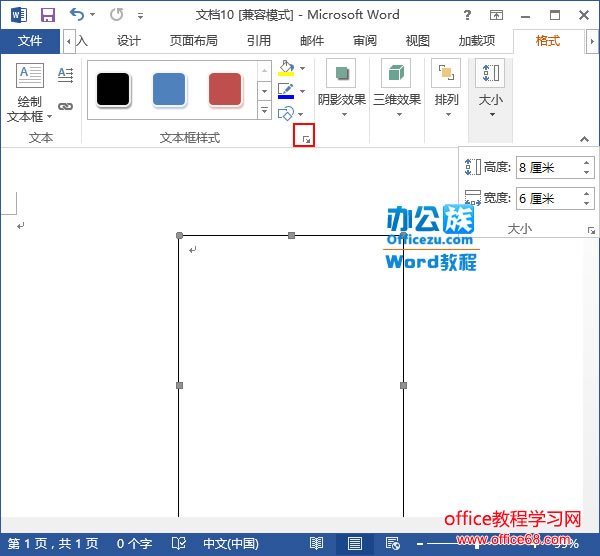Open the 加载项 tab
The image size is (600, 556).
[477, 41]
